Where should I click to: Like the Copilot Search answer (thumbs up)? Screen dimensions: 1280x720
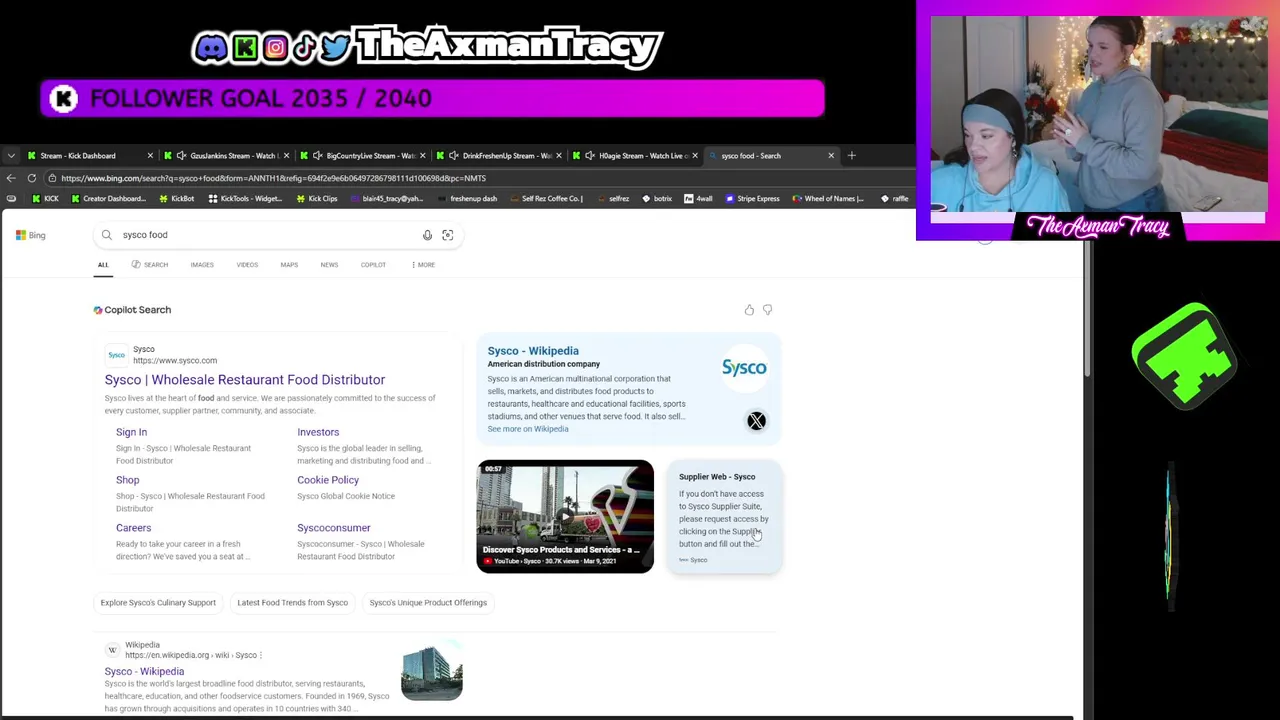pyautogui.click(x=749, y=310)
